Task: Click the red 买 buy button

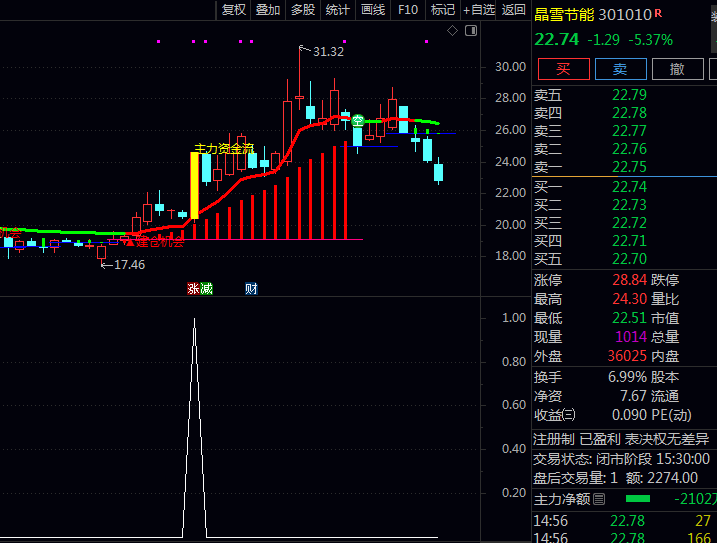Action: point(564,69)
